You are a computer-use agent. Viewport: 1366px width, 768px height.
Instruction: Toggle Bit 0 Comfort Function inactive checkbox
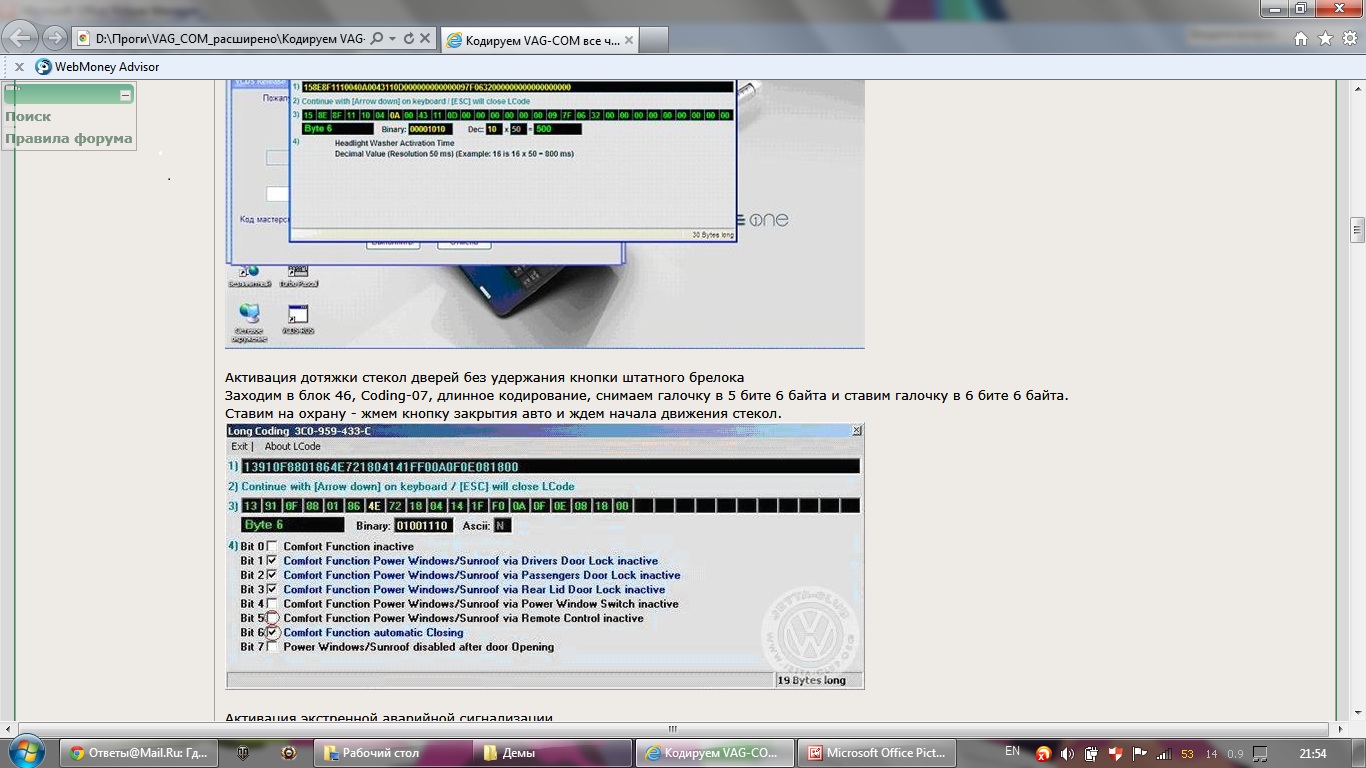272,547
